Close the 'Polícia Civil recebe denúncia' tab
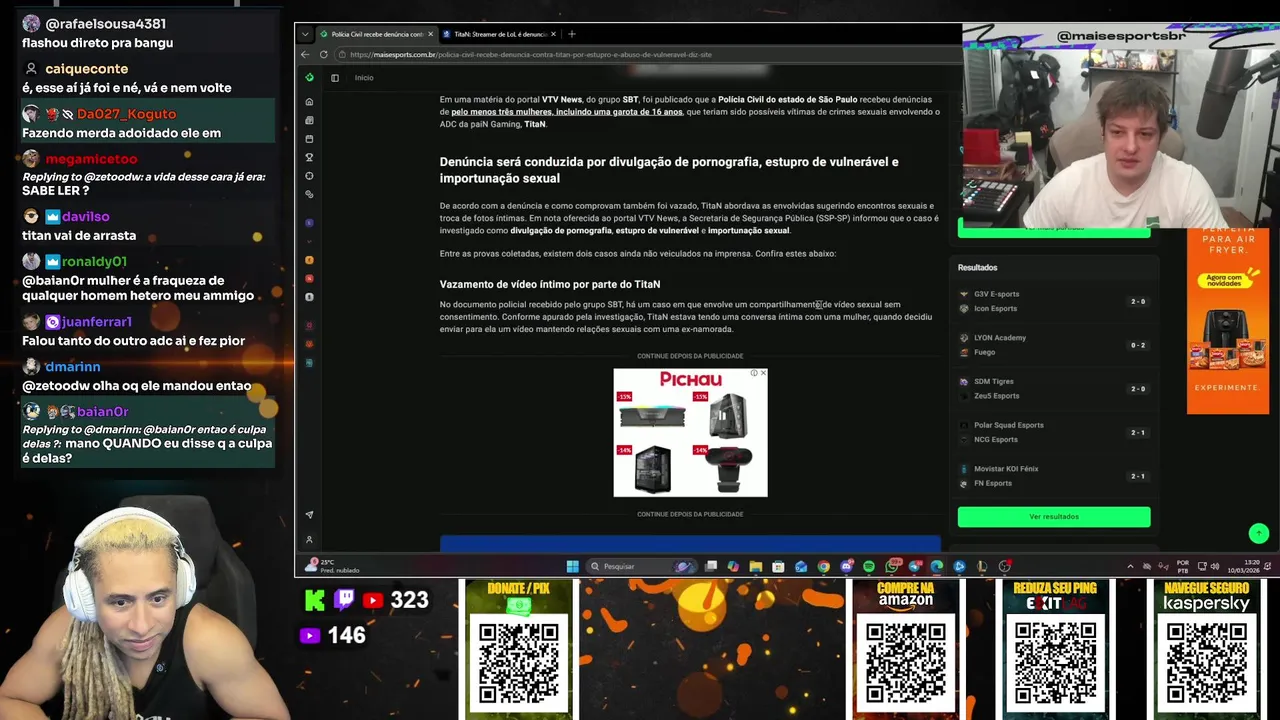The width and height of the screenshot is (1280, 720). pyautogui.click(x=431, y=34)
